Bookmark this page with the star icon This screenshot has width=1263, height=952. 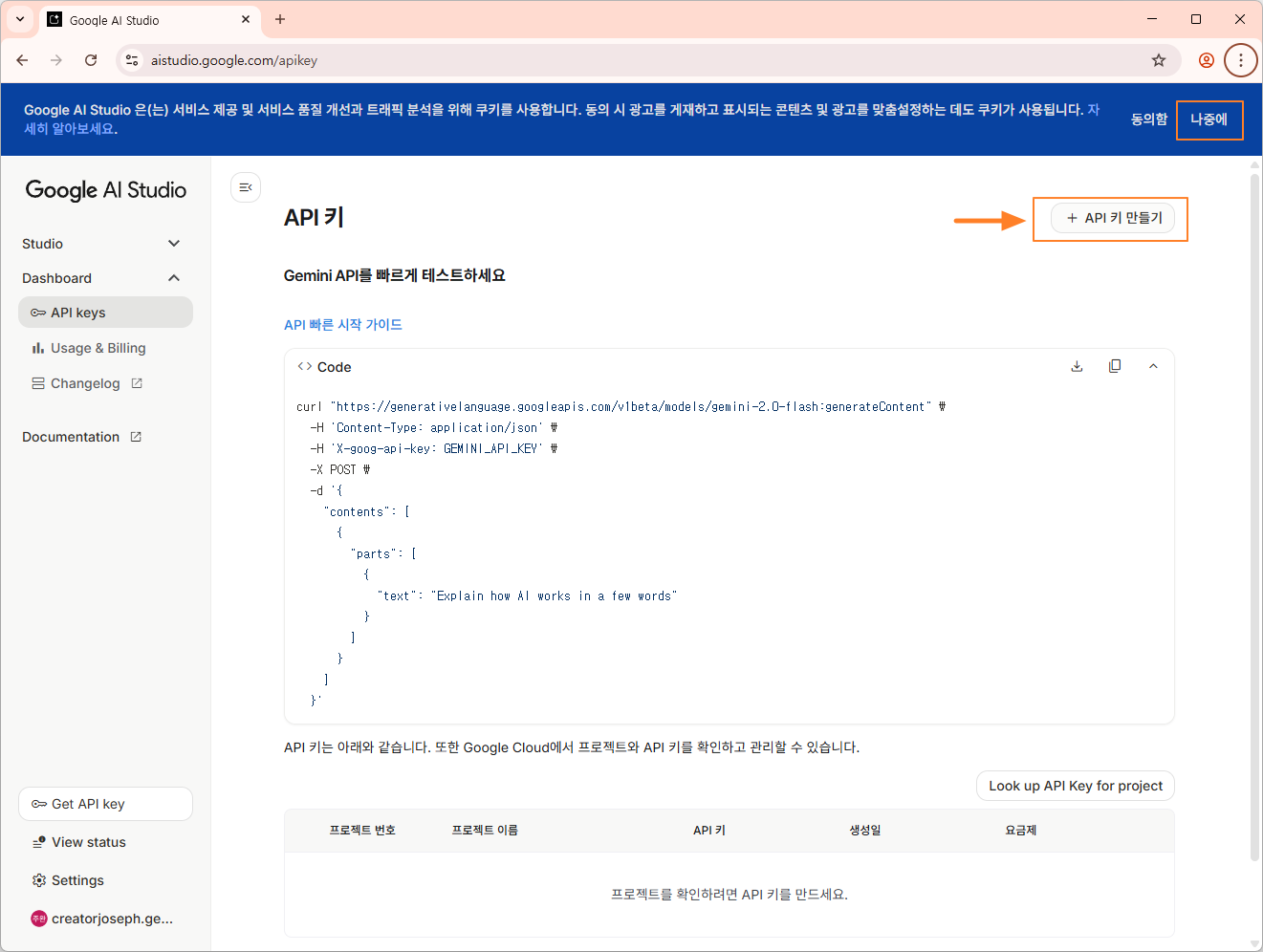click(1159, 60)
